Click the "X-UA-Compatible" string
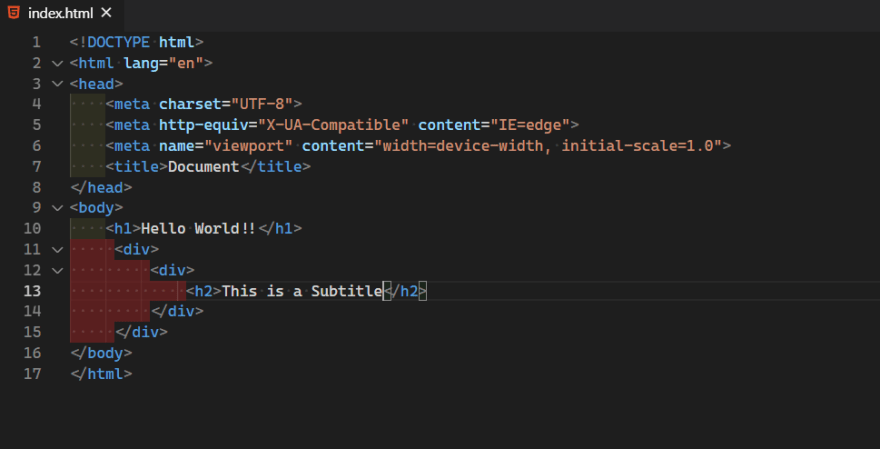This screenshot has height=449, width=880. point(333,125)
